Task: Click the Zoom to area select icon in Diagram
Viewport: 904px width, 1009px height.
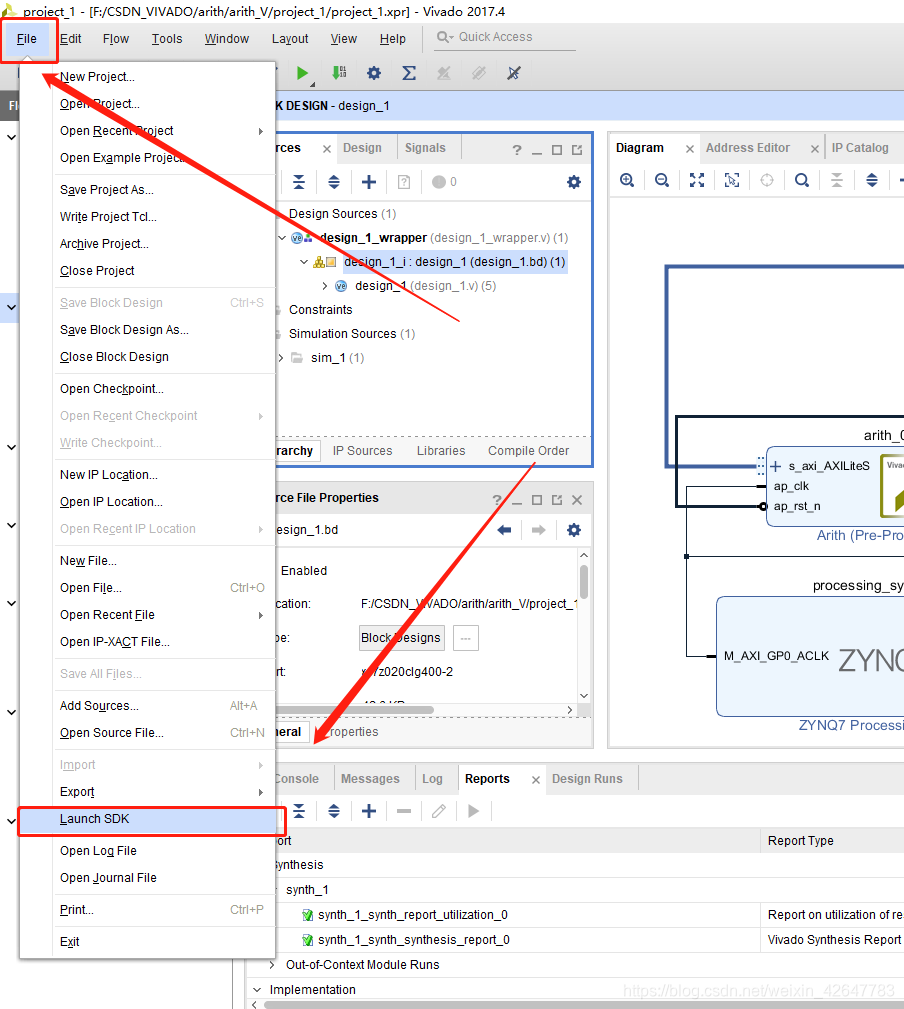Action: coord(732,180)
